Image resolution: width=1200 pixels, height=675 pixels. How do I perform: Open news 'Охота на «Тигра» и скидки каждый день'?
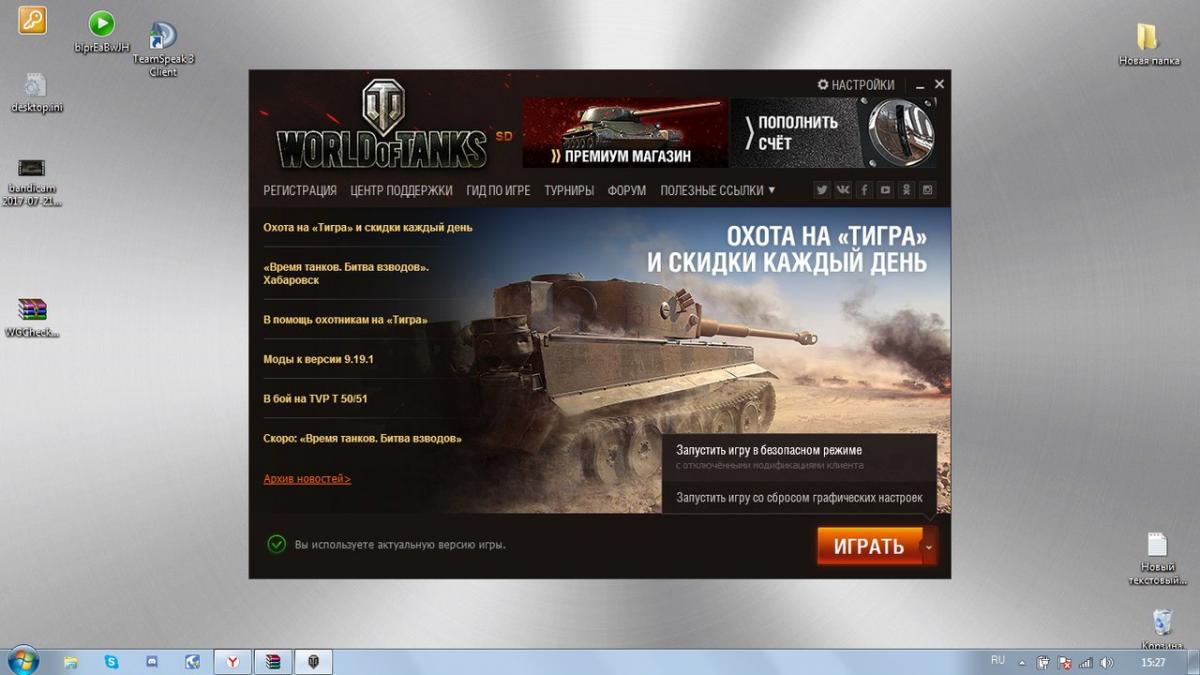[368, 227]
